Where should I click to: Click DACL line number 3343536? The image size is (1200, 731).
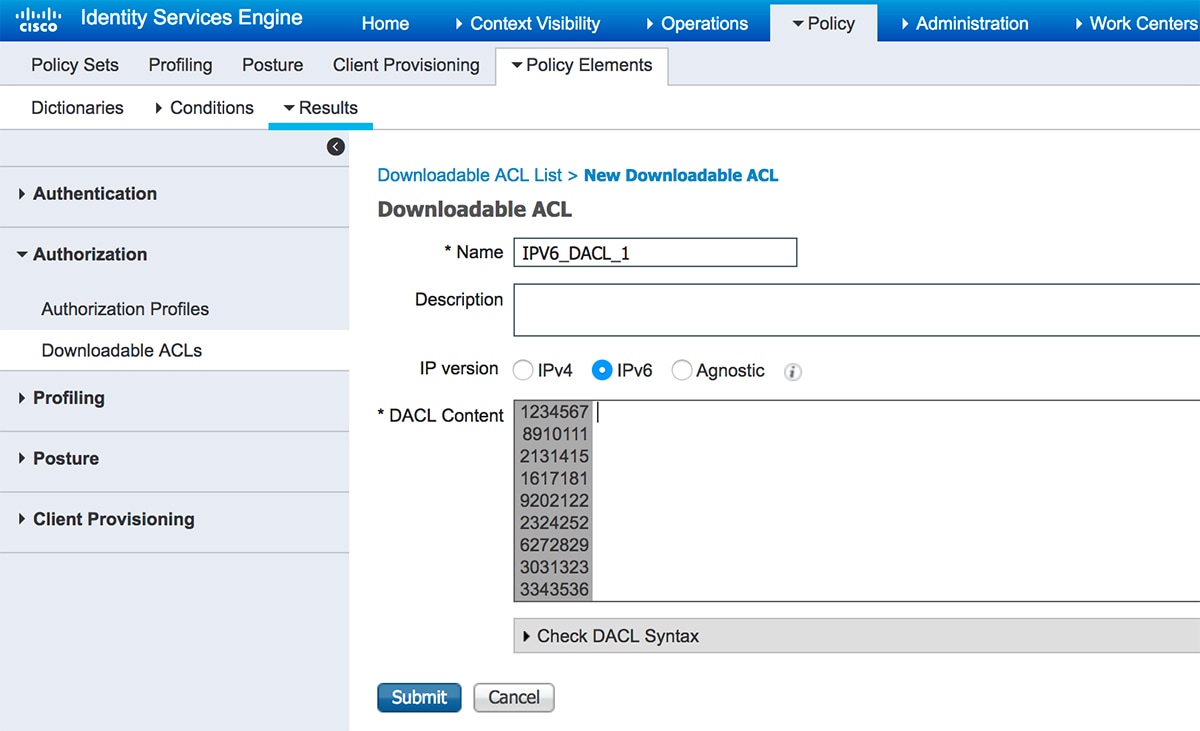(555, 590)
